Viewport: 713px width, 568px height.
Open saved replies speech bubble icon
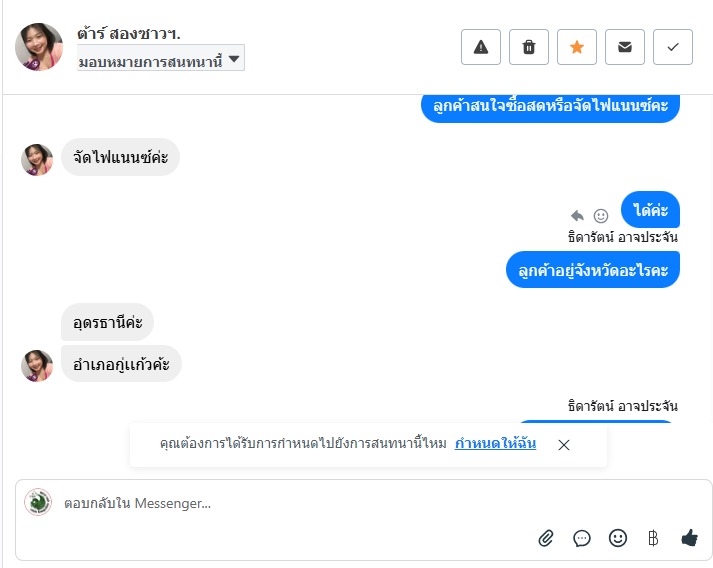point(582,538)
